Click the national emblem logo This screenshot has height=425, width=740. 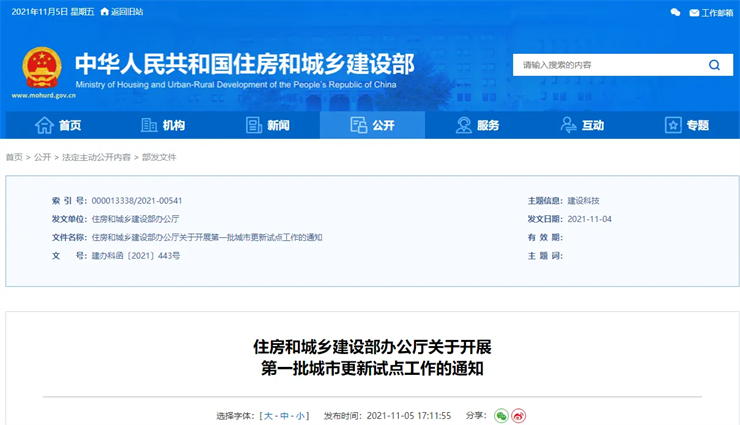pyautogui.click(x=42, y=67)
